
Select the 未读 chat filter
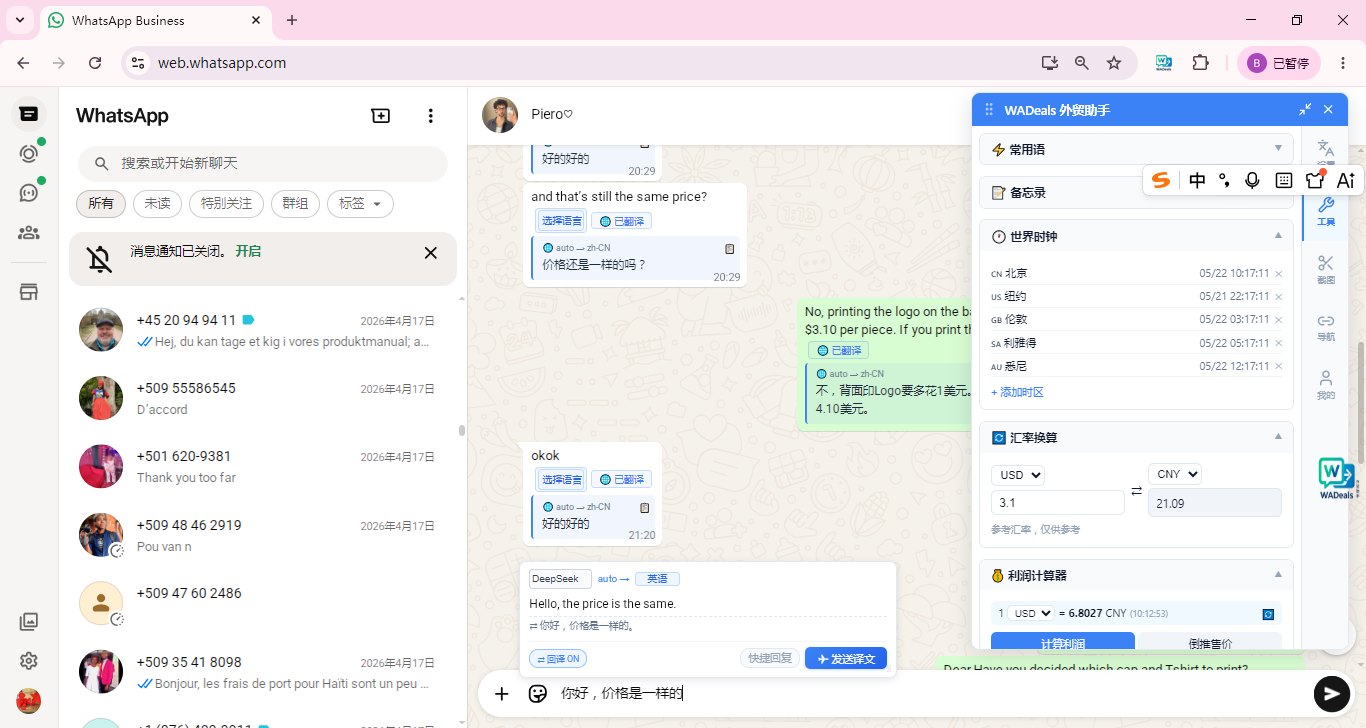(157, 204)
